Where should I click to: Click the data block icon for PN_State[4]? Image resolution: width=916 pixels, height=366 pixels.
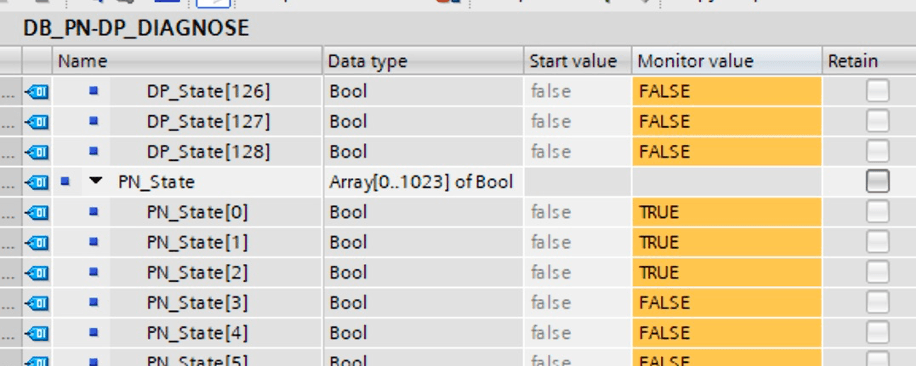pyautogui.click(x=37, y=334)
